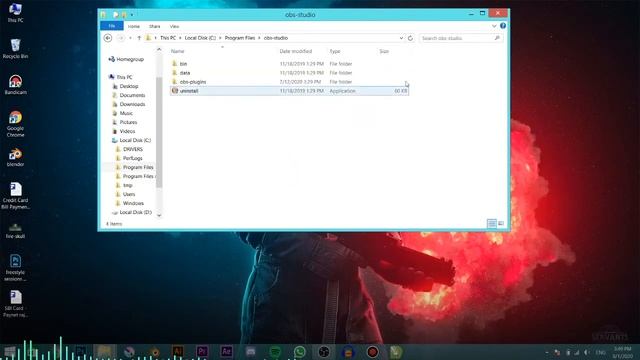Launch Google Chrome from the desktop

[x=16, y=124]
